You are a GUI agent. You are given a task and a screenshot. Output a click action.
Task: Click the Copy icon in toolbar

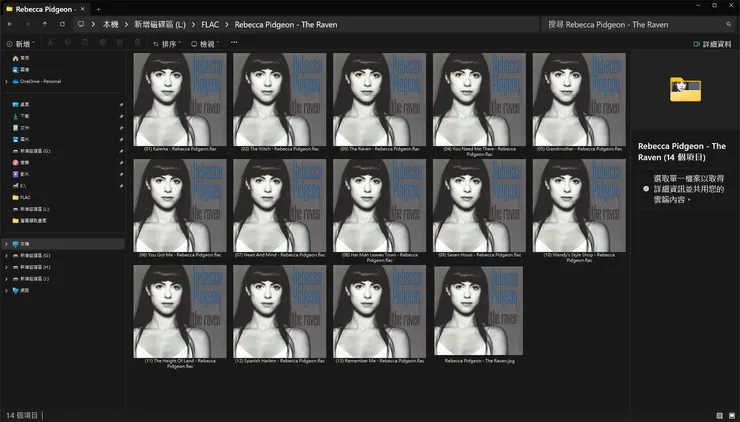(x=67, y=43)
